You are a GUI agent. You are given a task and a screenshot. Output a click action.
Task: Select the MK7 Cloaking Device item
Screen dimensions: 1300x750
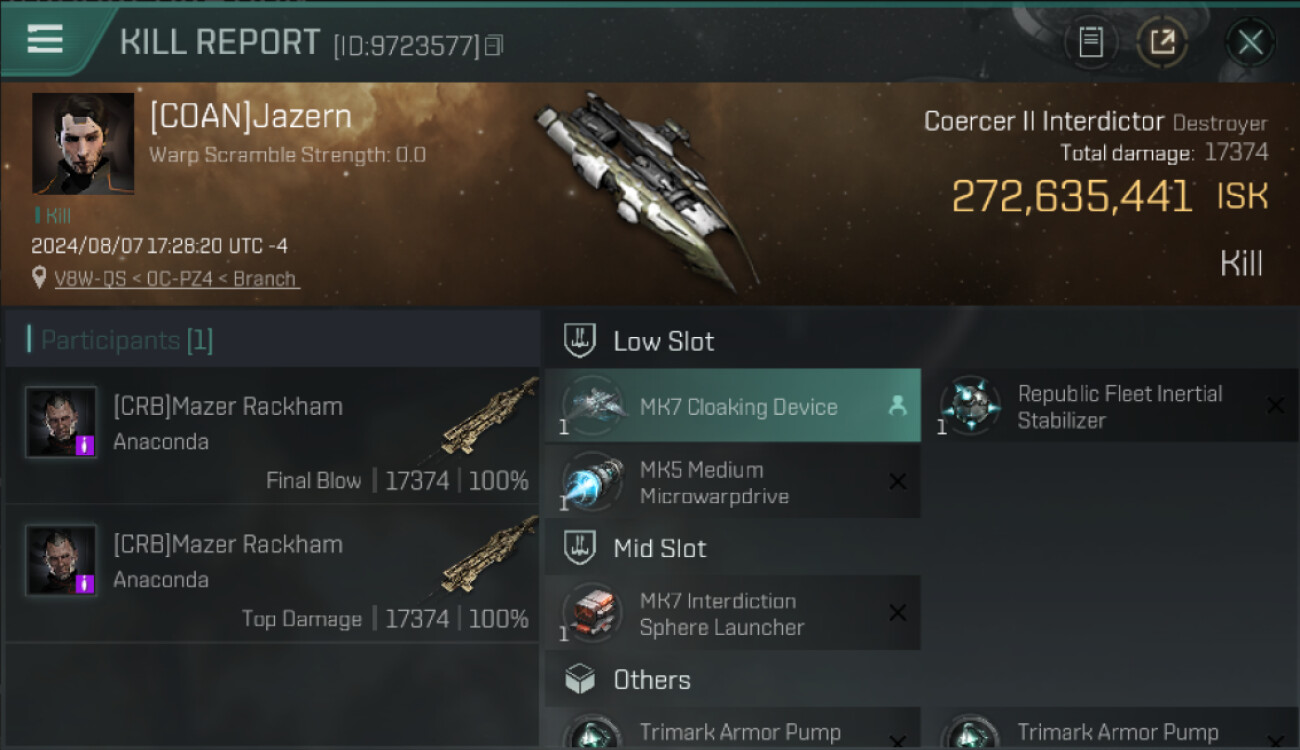(x=738, y=407)
